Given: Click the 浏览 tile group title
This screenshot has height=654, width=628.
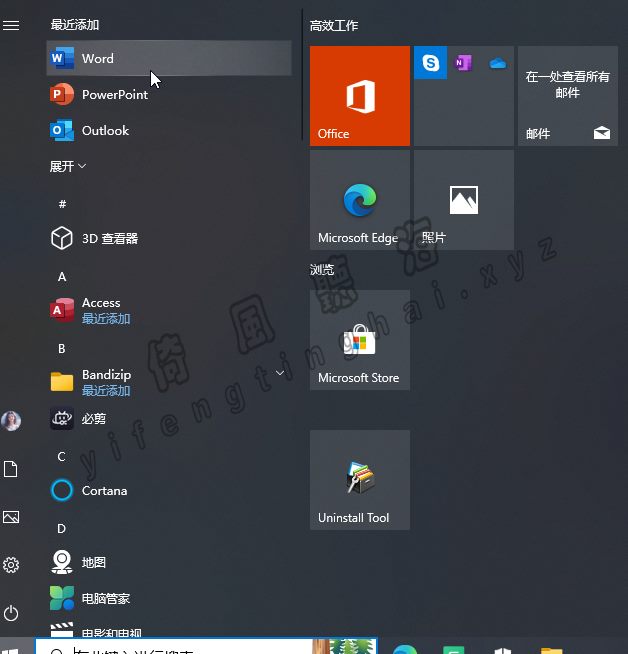Looking at the screenshot, I should point(322,270).
